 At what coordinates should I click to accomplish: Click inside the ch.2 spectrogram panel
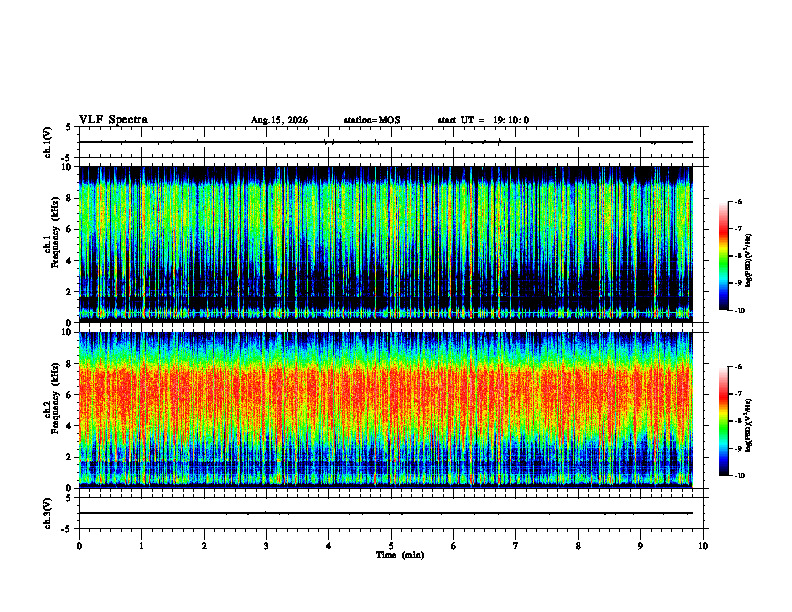[x=386, y=410]
